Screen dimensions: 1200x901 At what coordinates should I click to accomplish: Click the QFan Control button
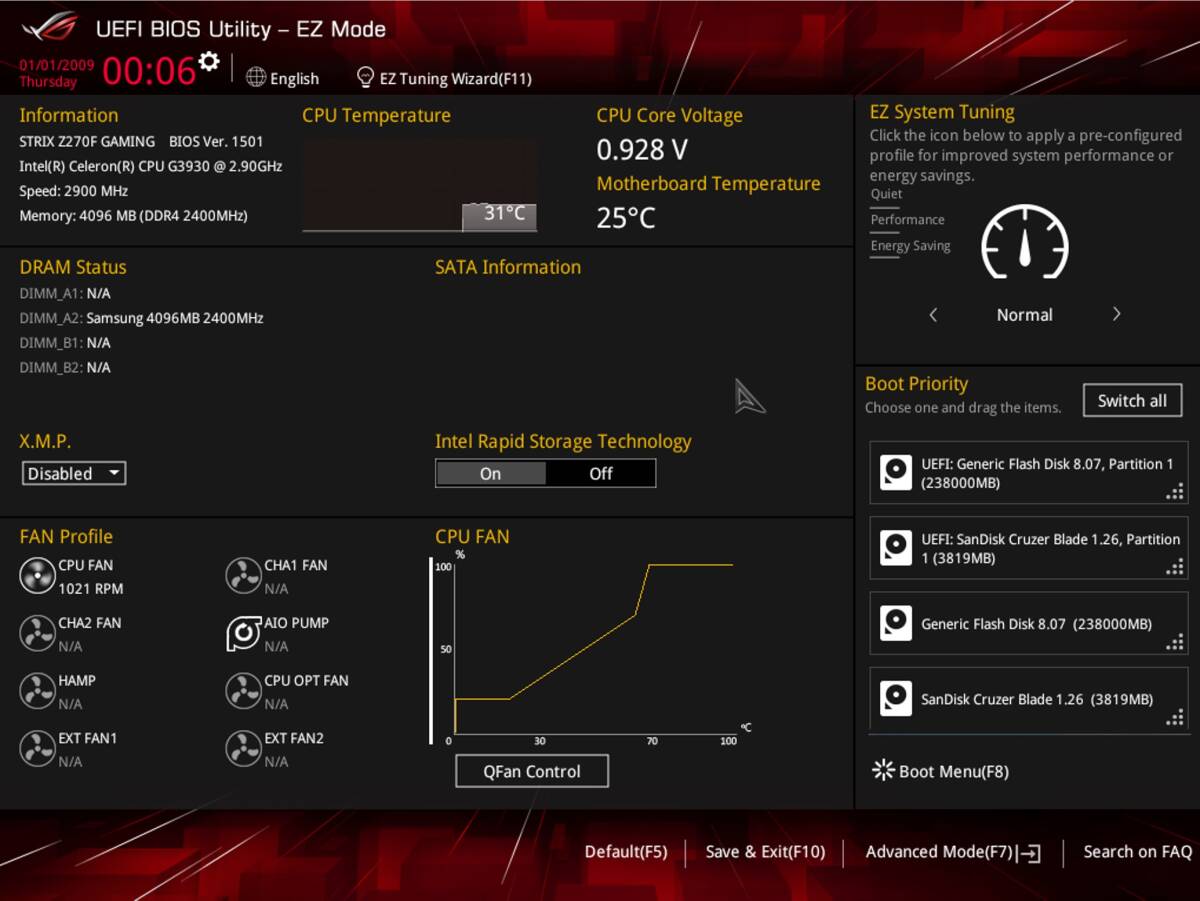pos(532,771)
